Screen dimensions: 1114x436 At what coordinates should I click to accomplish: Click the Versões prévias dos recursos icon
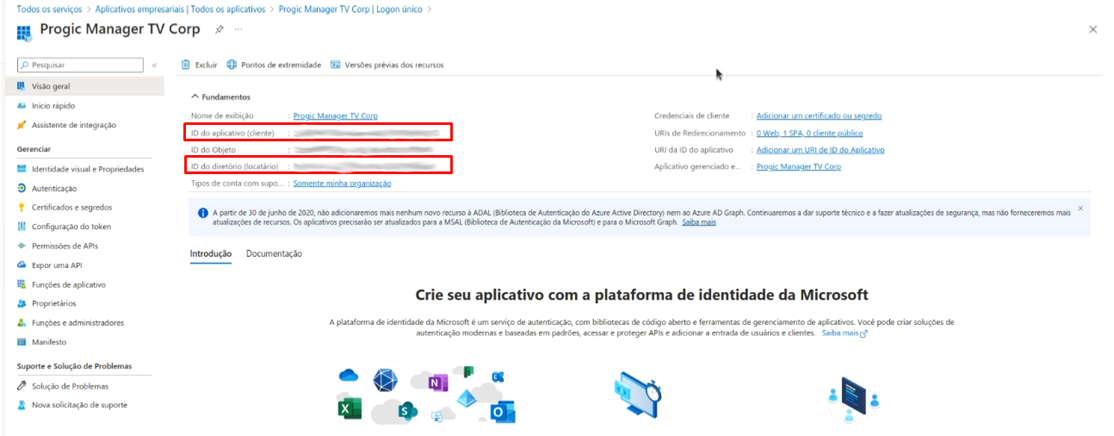[335, 65]
